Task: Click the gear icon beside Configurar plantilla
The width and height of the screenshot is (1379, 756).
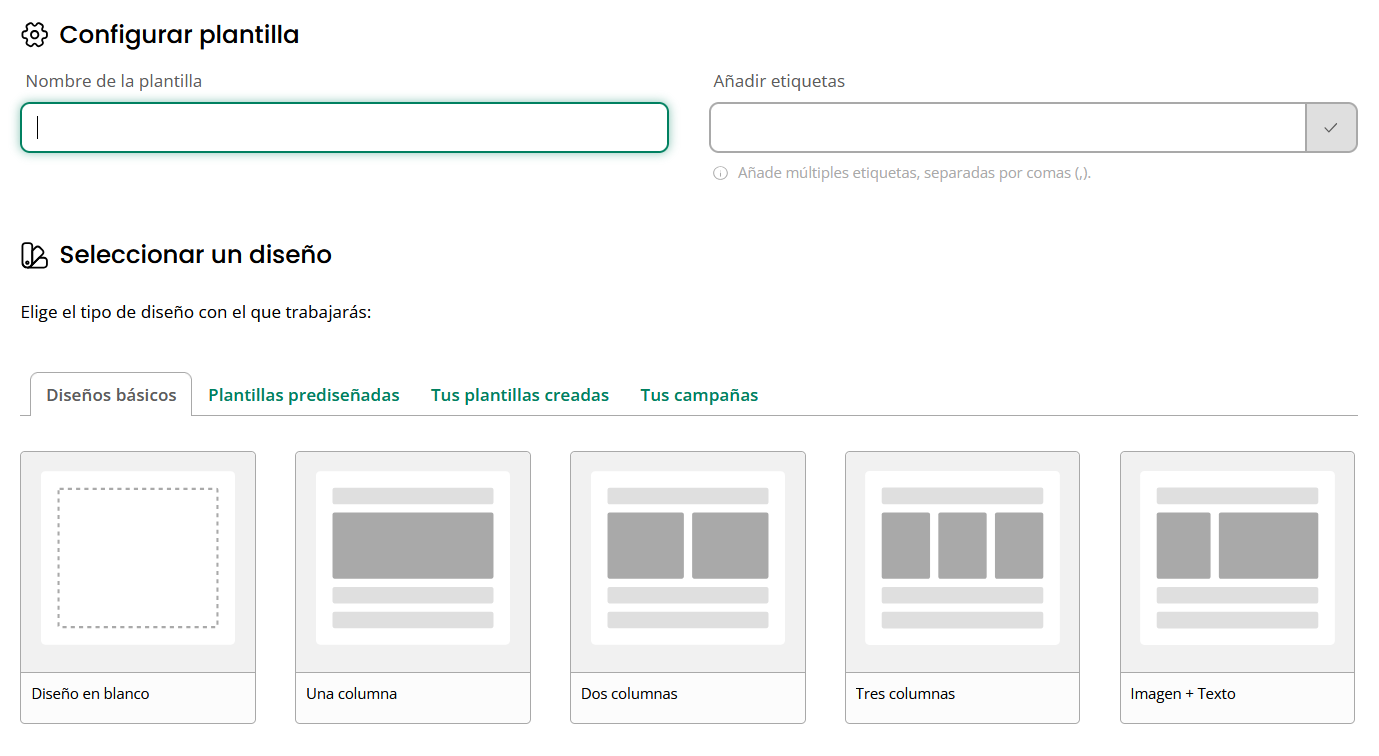Action: click(35, 35)
